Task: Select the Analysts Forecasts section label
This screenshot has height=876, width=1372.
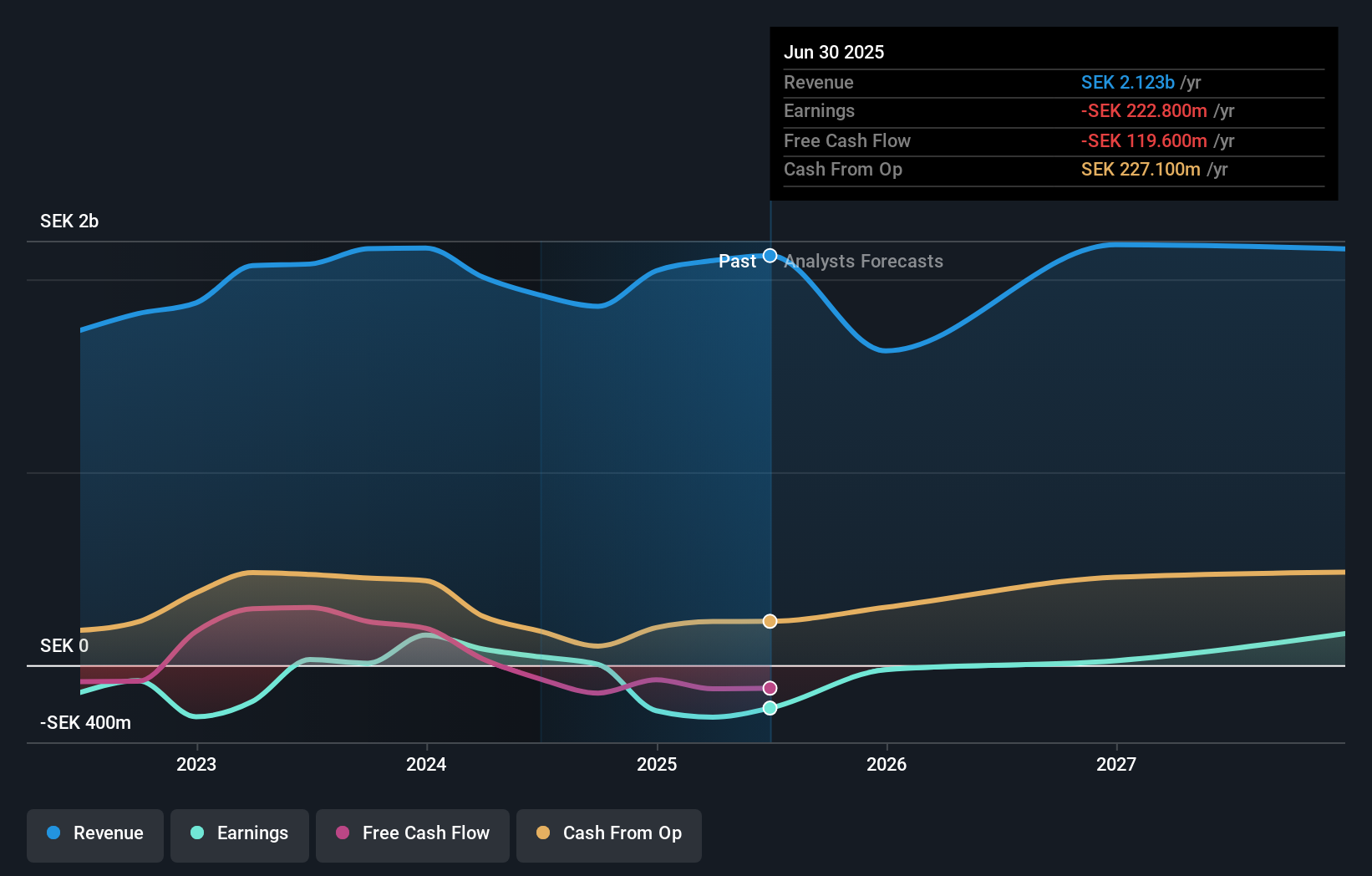Action: (x=863, y=262)
